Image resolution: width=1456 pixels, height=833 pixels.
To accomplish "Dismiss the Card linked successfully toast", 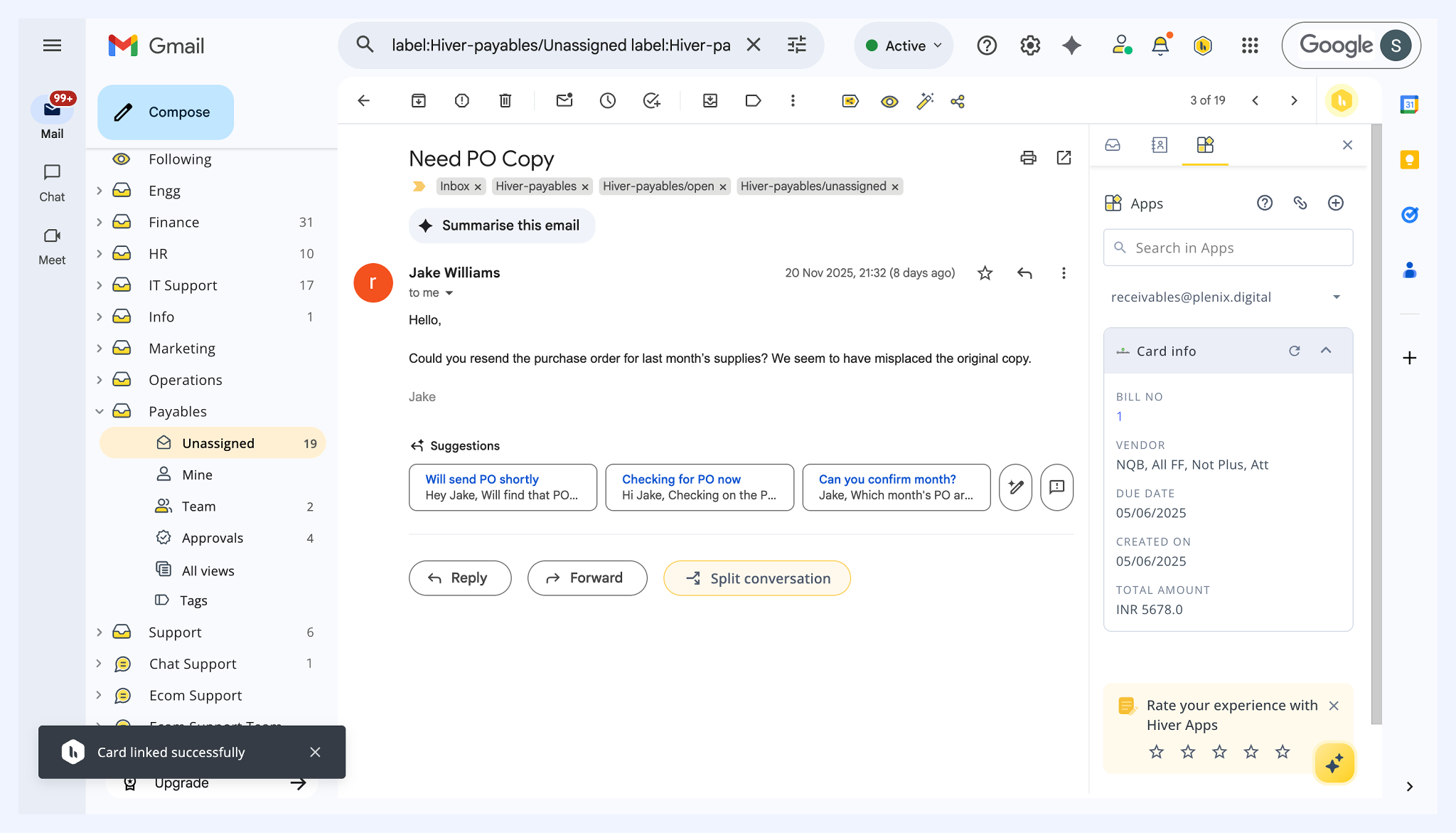I will coord(315,752).
